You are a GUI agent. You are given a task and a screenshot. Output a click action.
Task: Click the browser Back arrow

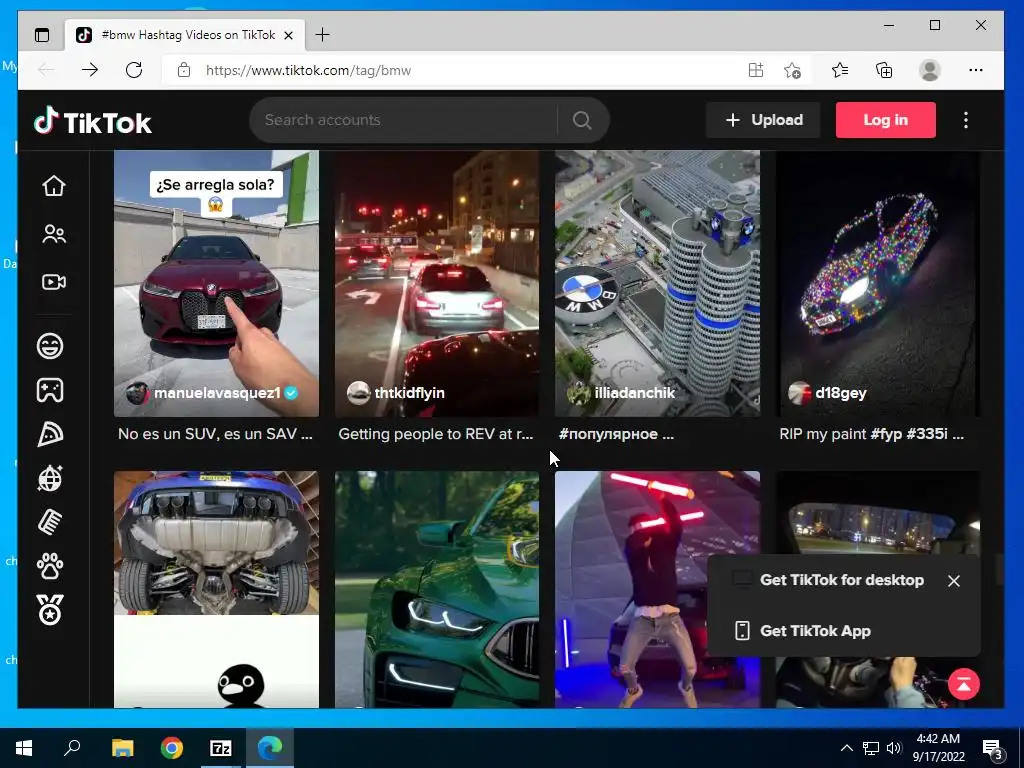pyautogui.click(x=46, y=70)
